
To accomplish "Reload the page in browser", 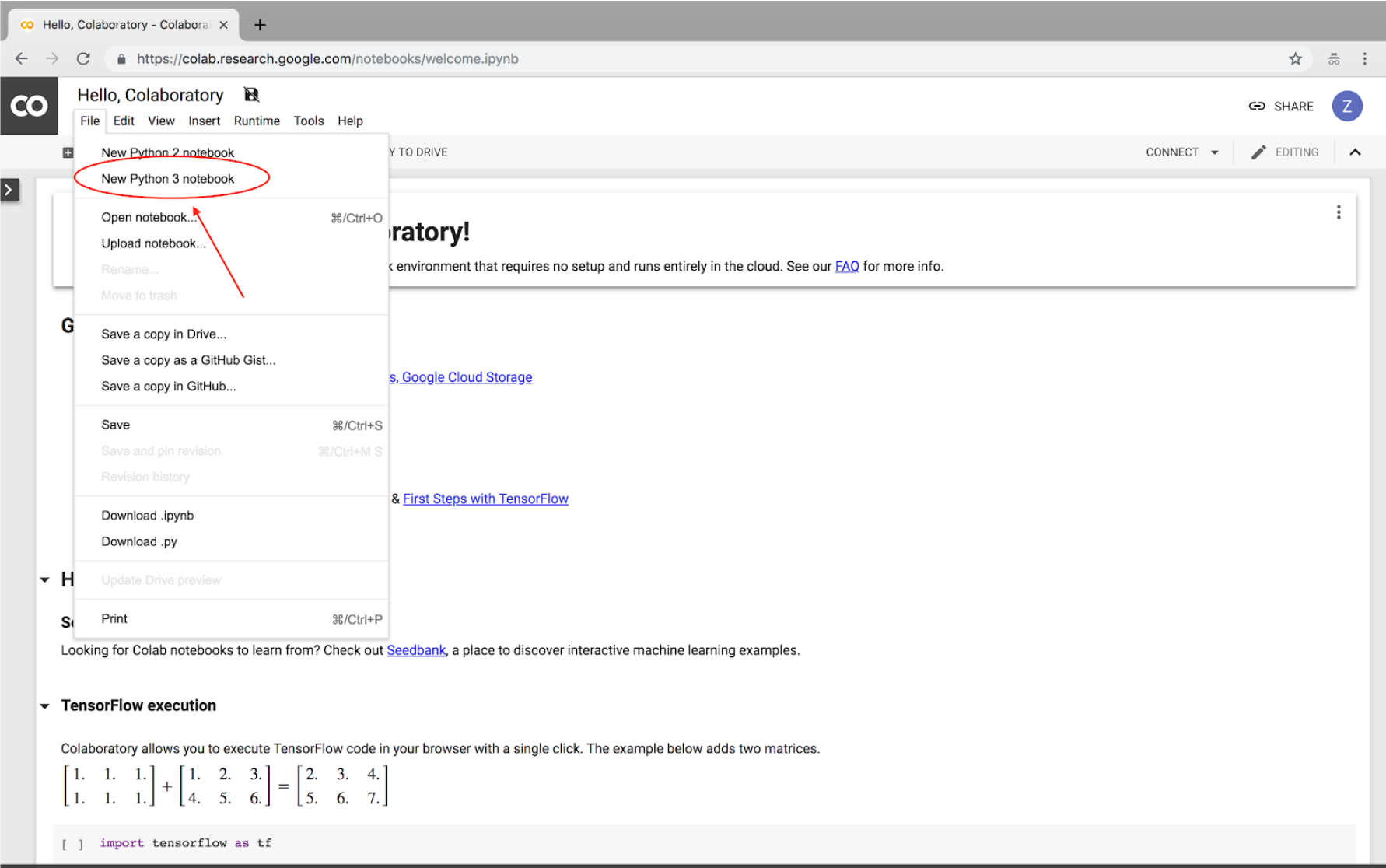I will coord(83,59).
